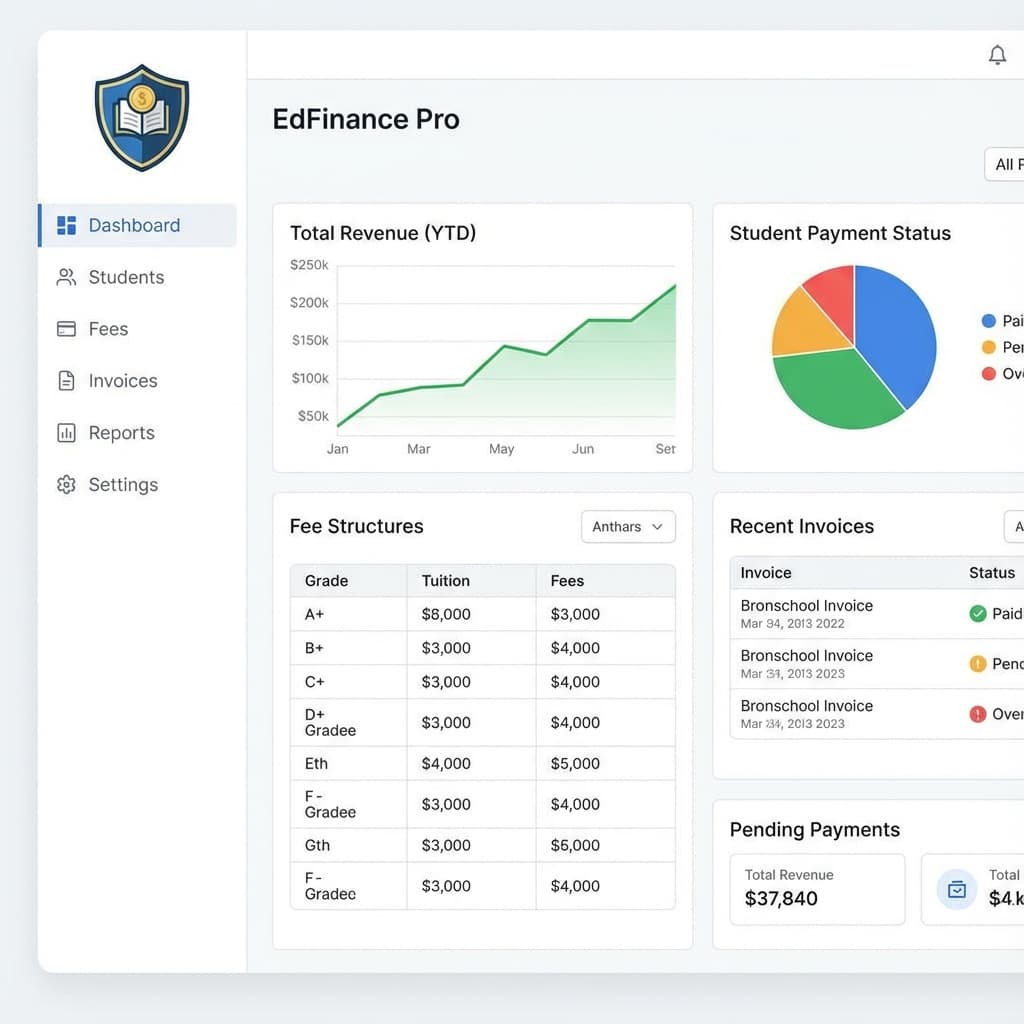Open the EdFinance Pro logo
The height and width of the screenshot is (1024, 1024).
click(141, 117)
